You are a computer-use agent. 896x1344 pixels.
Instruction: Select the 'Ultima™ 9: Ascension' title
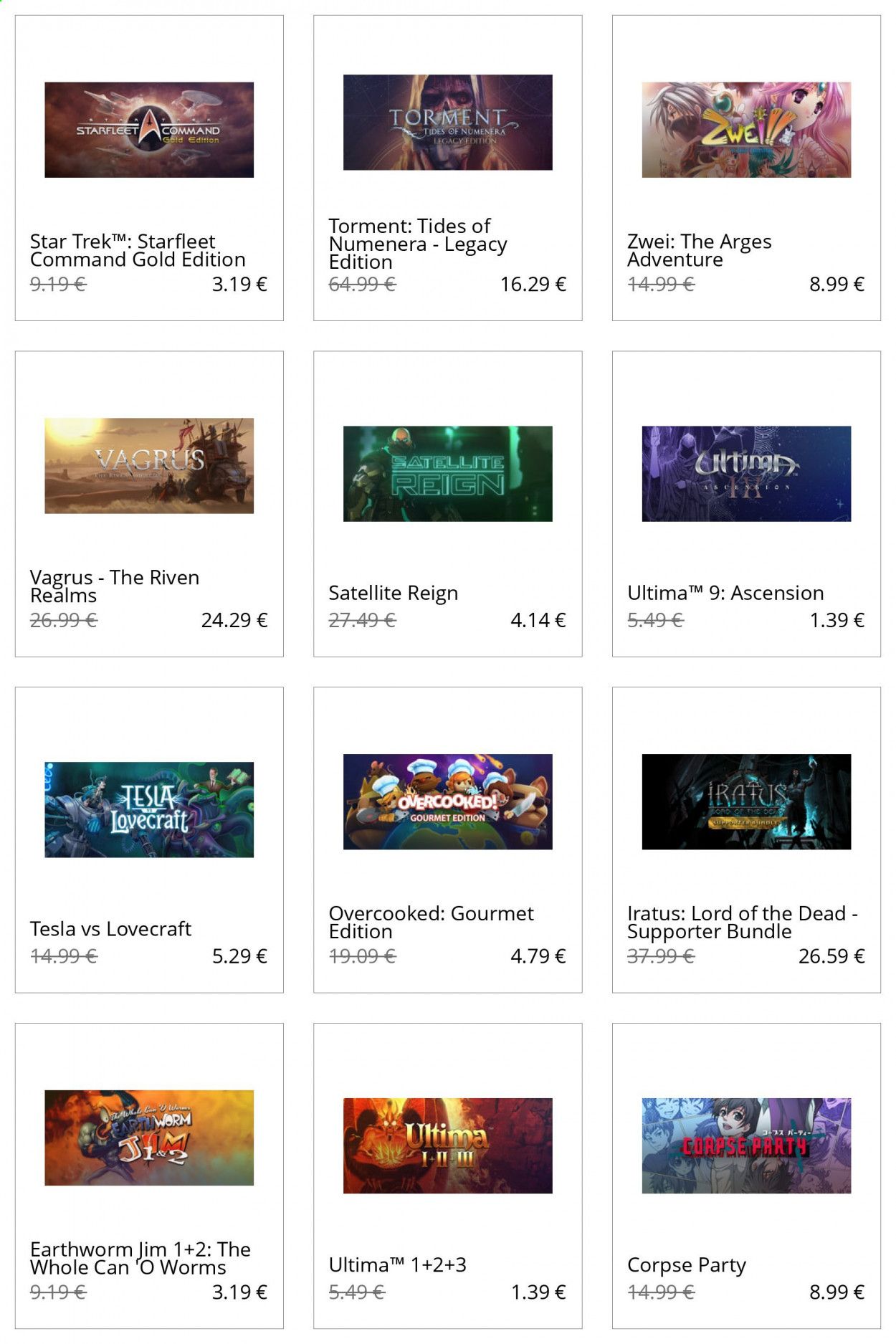pyautogui.click(x=725, y=593)
